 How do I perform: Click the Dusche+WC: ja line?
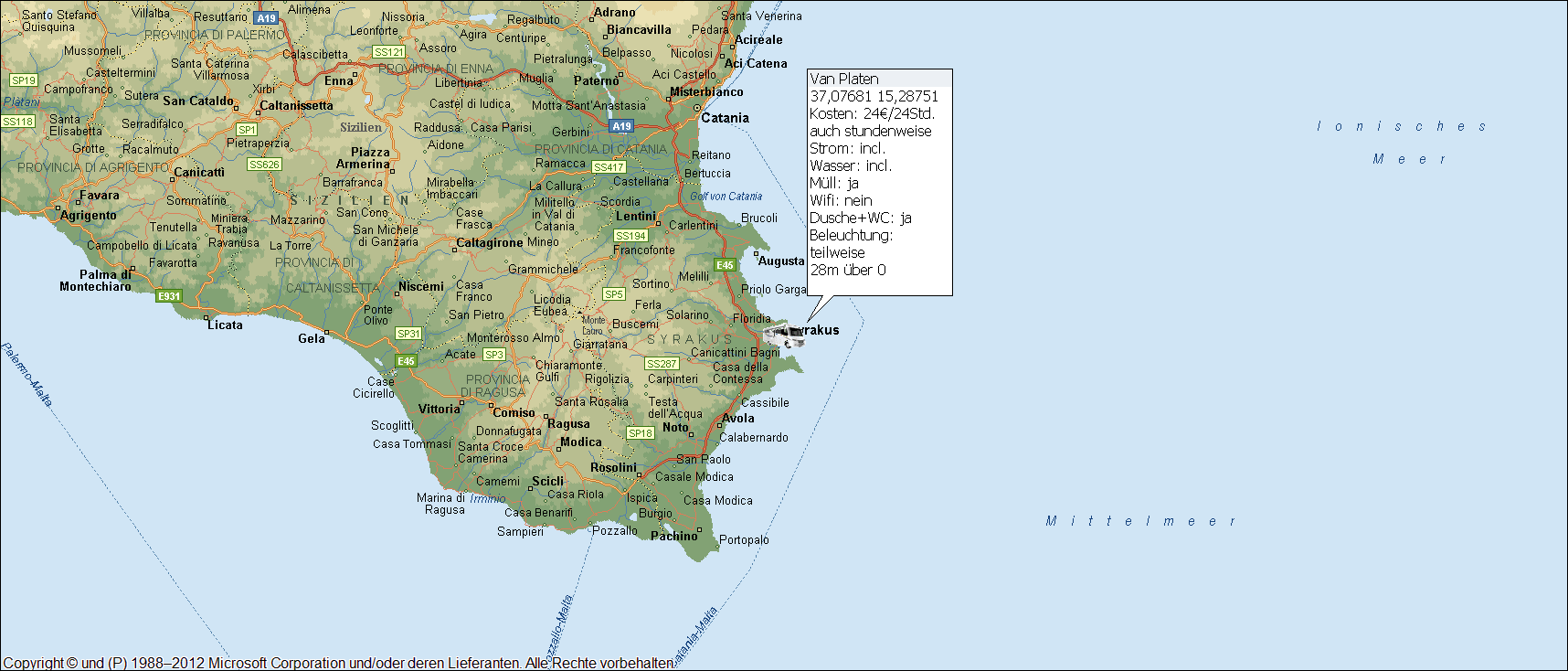(x=861, y=218)
